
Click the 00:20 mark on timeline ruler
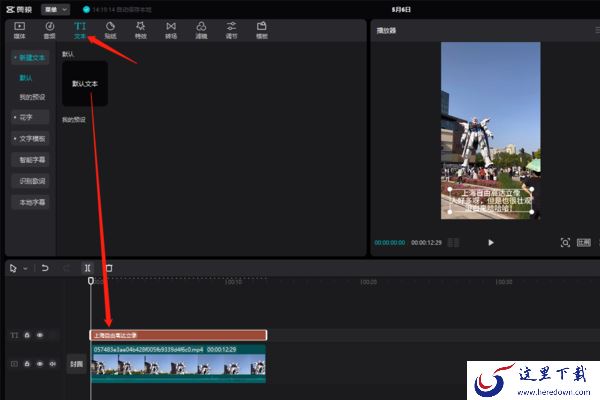368,282
